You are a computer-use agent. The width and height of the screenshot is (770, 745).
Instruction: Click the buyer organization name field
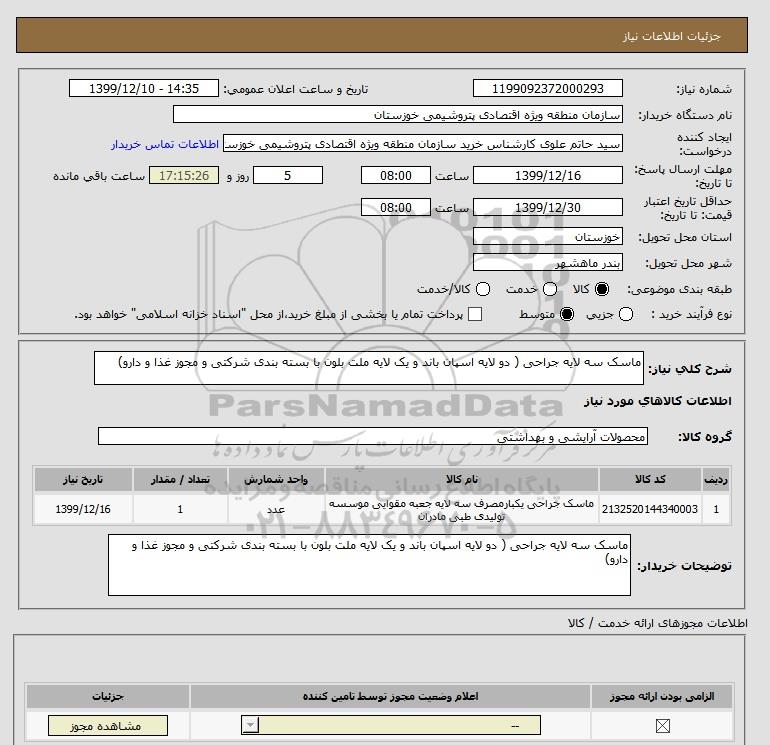398,114
